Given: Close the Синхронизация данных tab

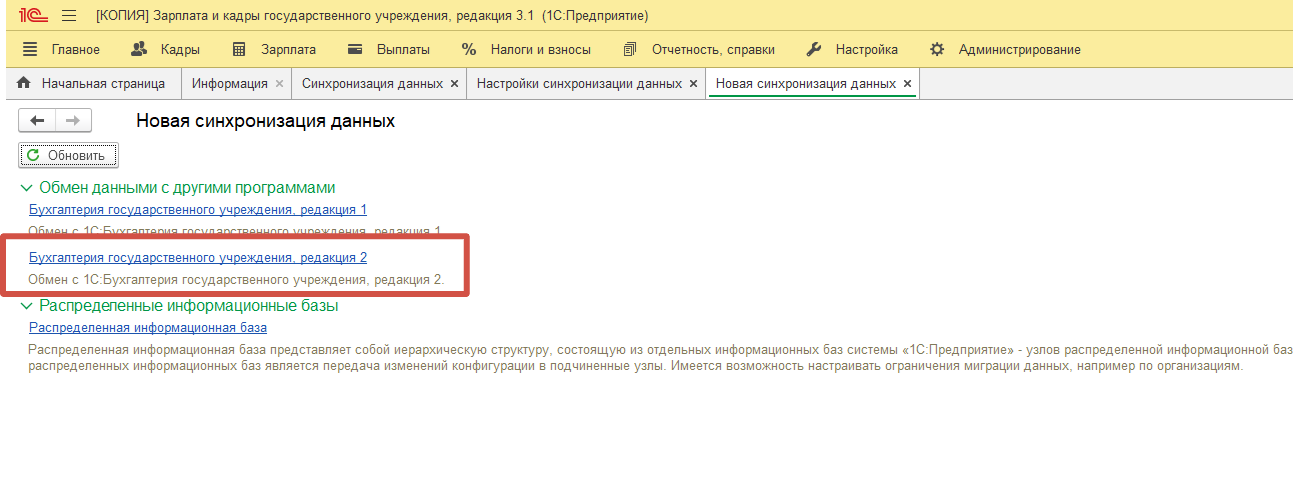Looking at the screenshot, I should click(x=454, y=84).
